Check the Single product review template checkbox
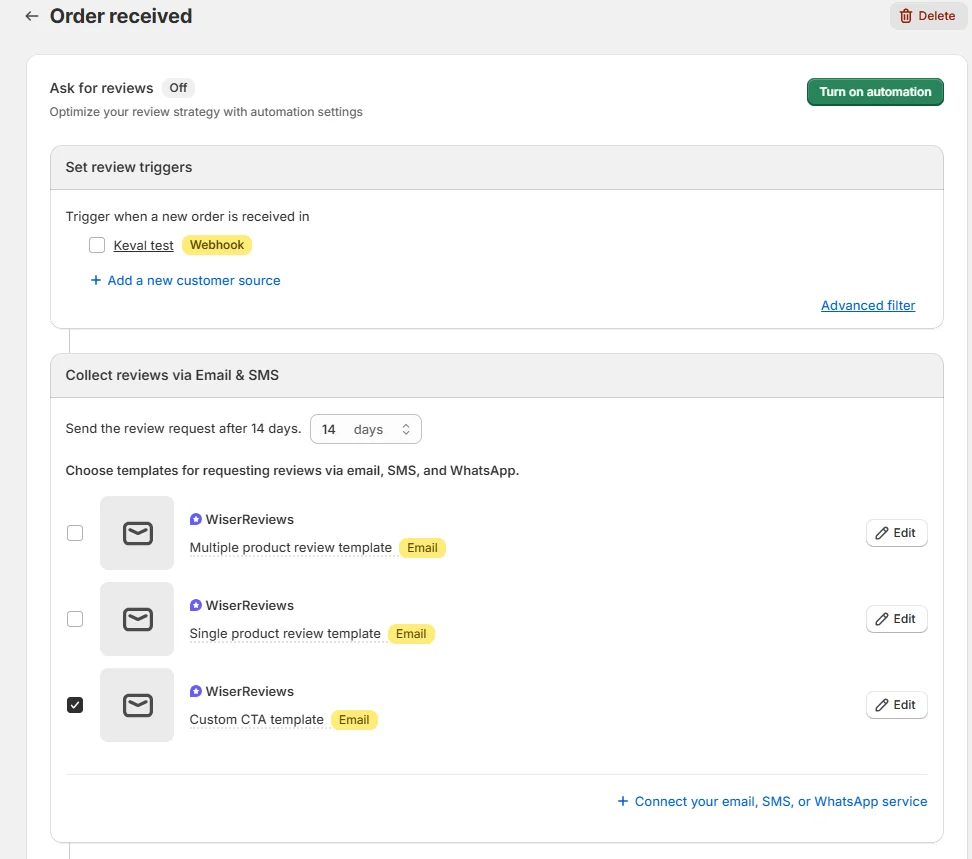The image size is (972, 859). (75, 619)
